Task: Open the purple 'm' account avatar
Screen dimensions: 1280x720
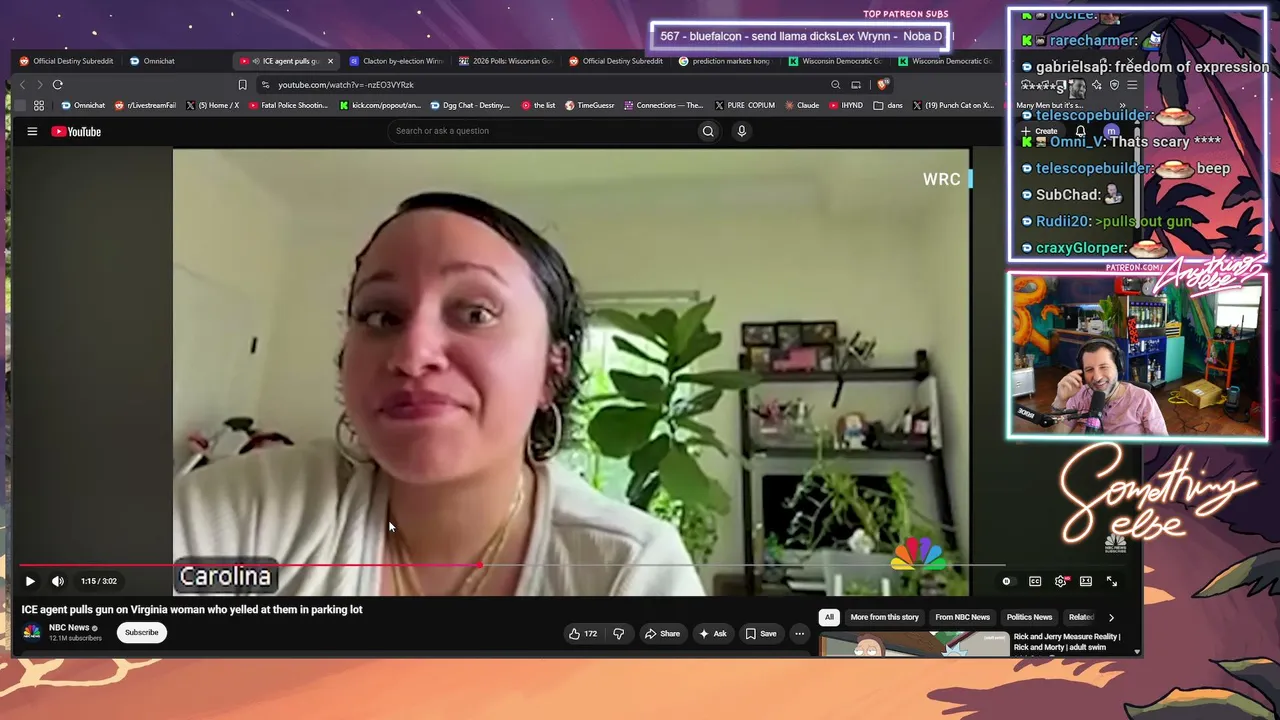Action: click(1111, 131)
